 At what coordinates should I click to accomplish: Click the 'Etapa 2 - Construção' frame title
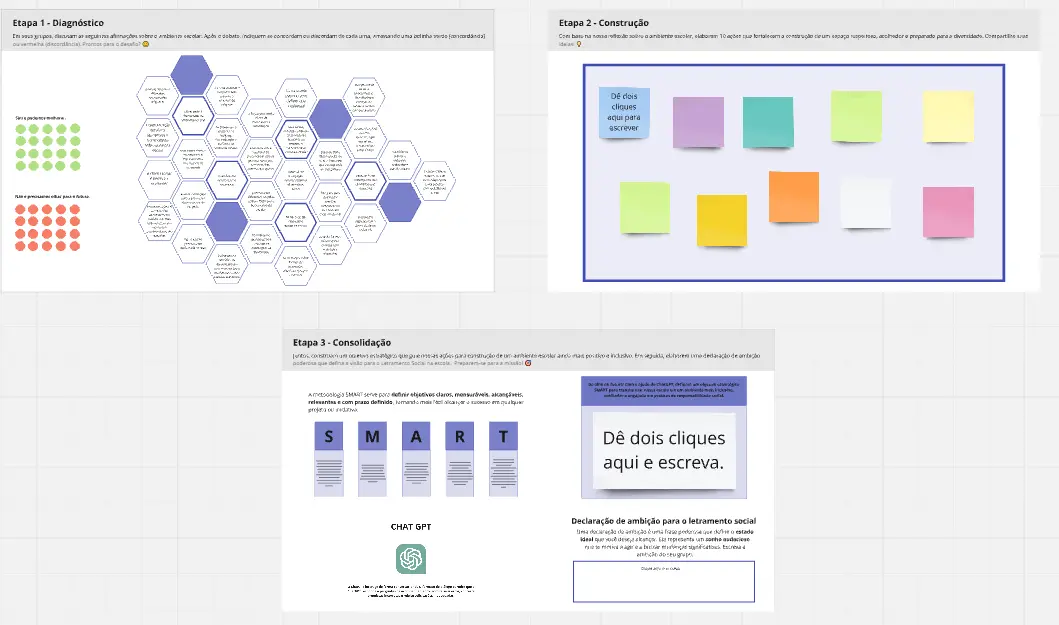(604, 23)
